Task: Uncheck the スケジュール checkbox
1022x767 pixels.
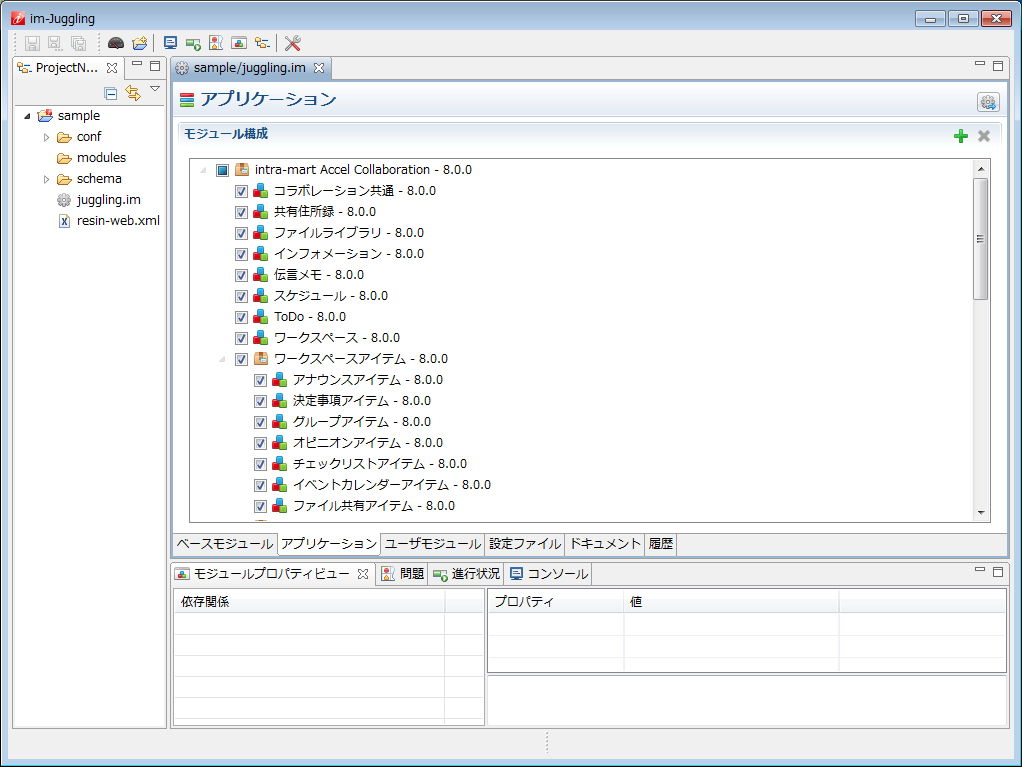Action: 241,297
